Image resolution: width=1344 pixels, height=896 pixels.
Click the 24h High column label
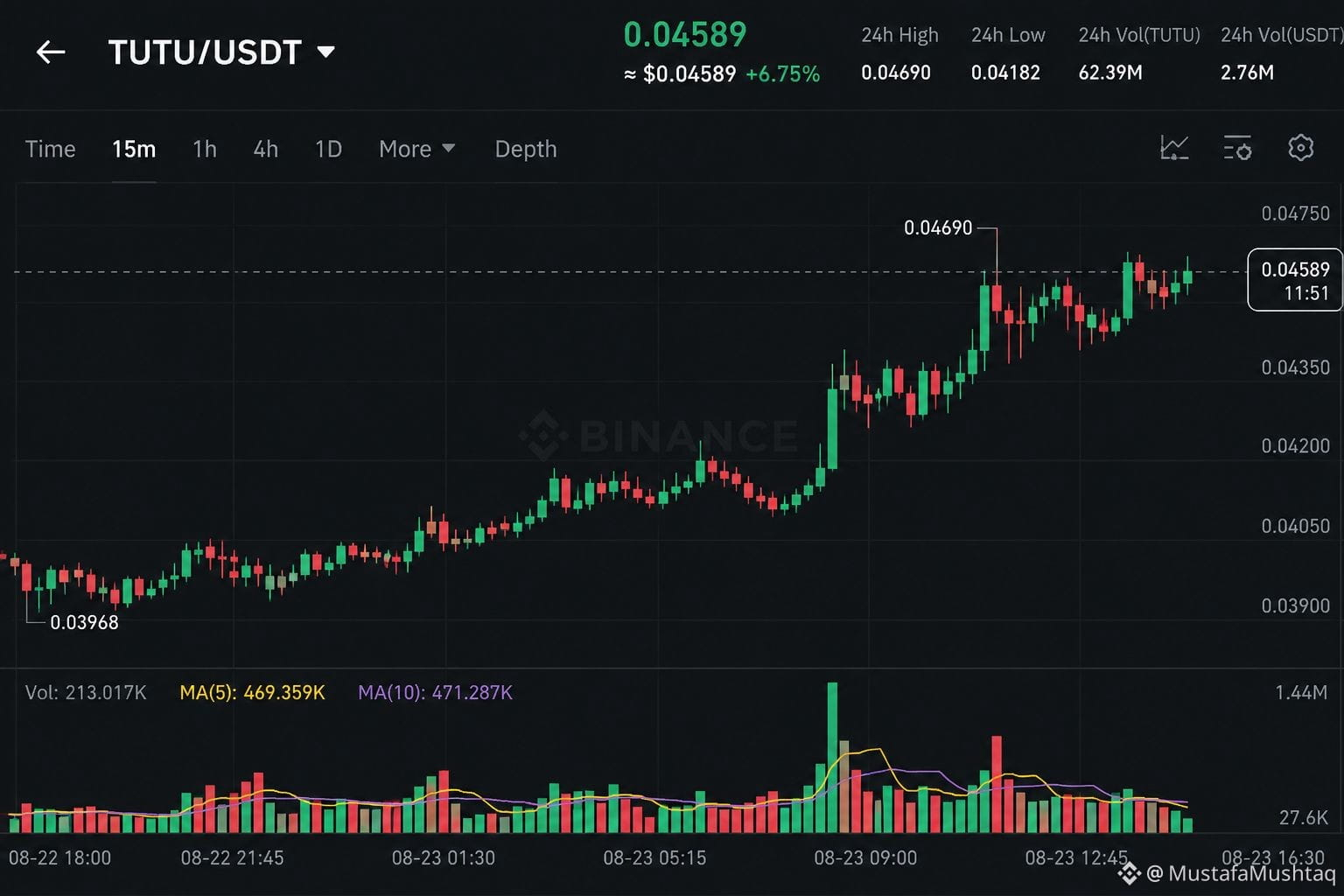coord(899,35)
